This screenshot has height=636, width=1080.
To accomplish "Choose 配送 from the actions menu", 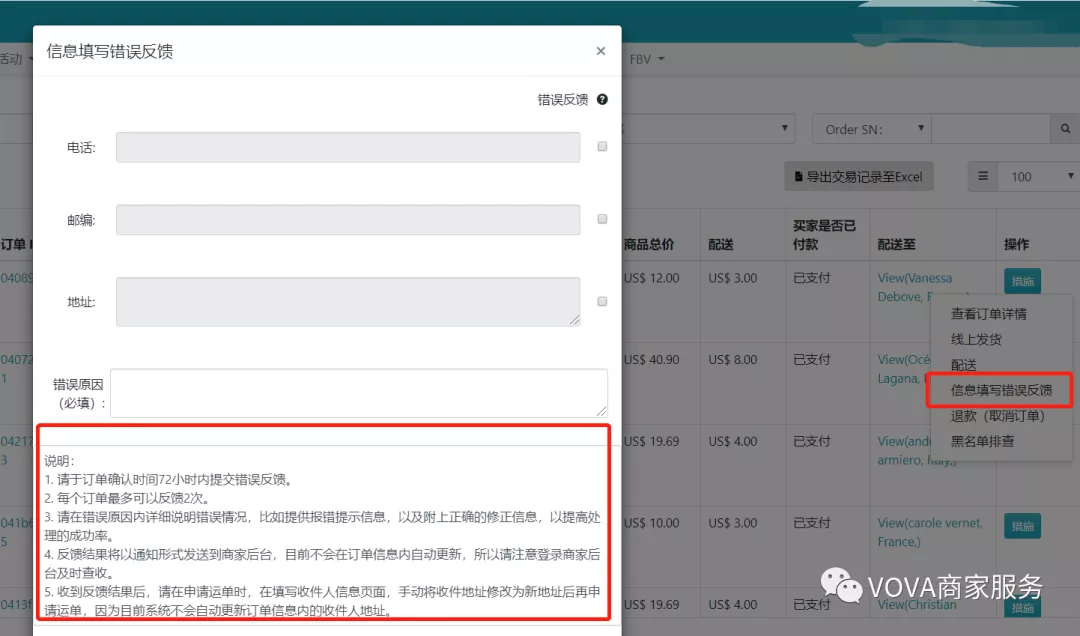I will coord(964,365).
